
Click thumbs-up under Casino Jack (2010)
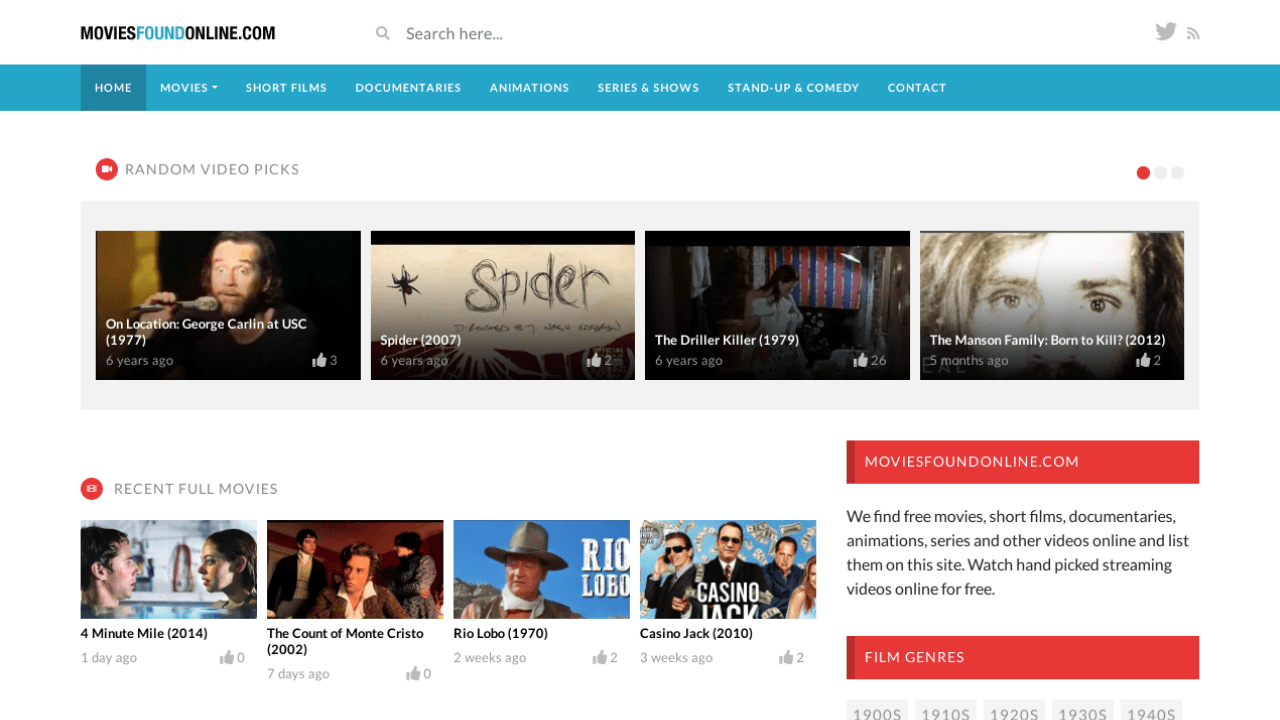786,657
